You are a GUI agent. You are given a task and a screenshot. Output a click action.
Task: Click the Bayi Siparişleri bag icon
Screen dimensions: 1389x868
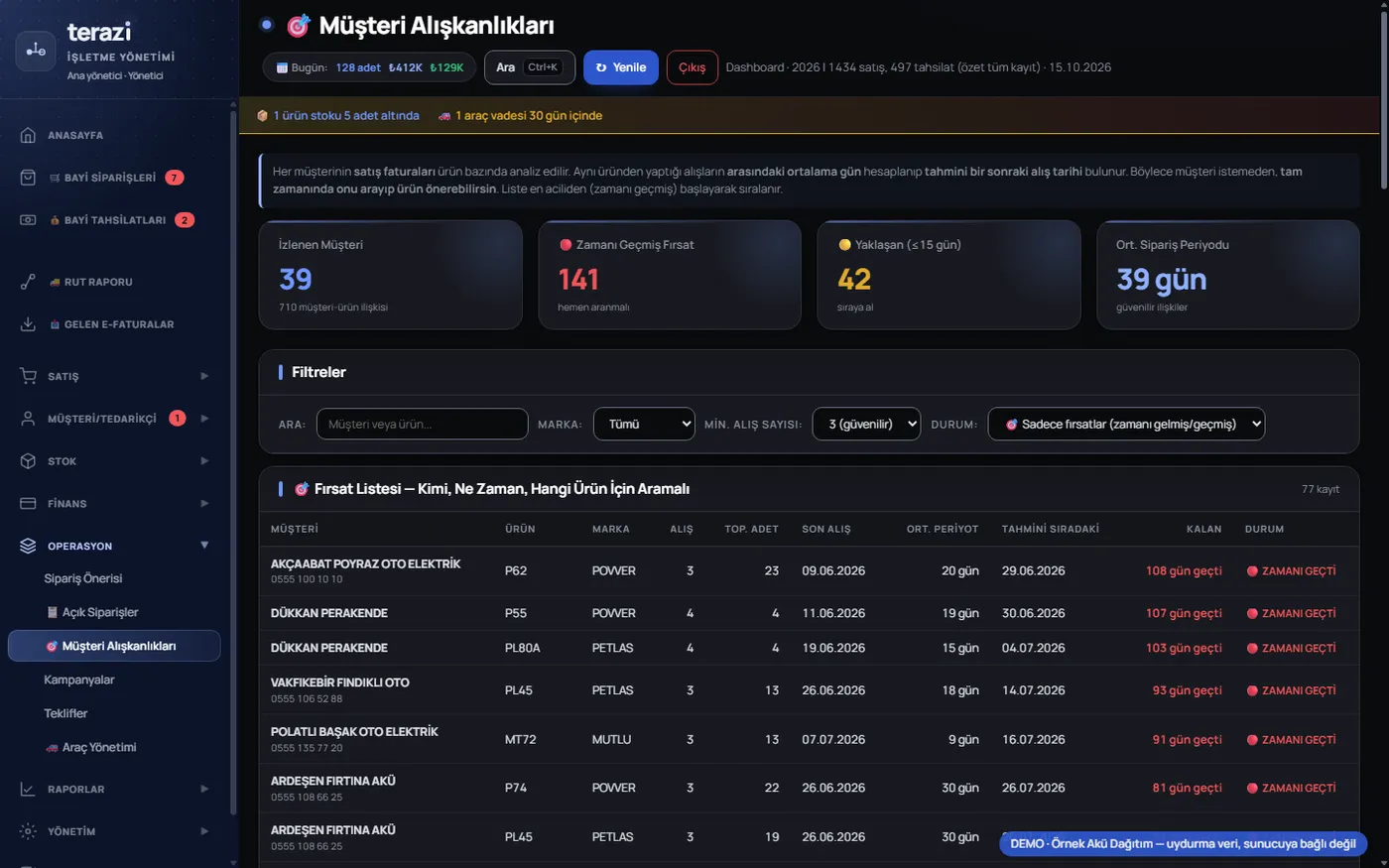28,178
